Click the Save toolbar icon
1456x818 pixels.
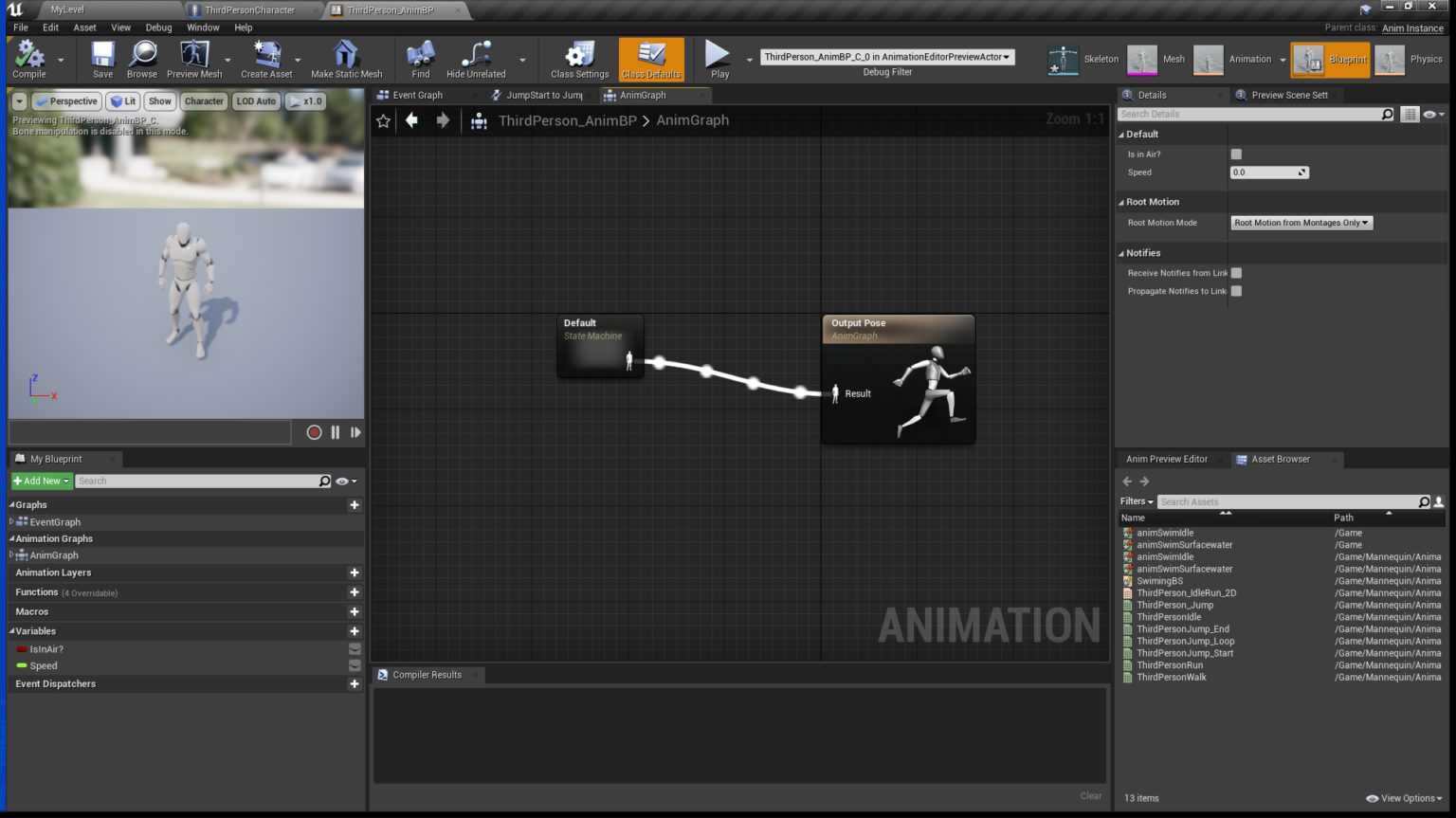tap(102, 59)
